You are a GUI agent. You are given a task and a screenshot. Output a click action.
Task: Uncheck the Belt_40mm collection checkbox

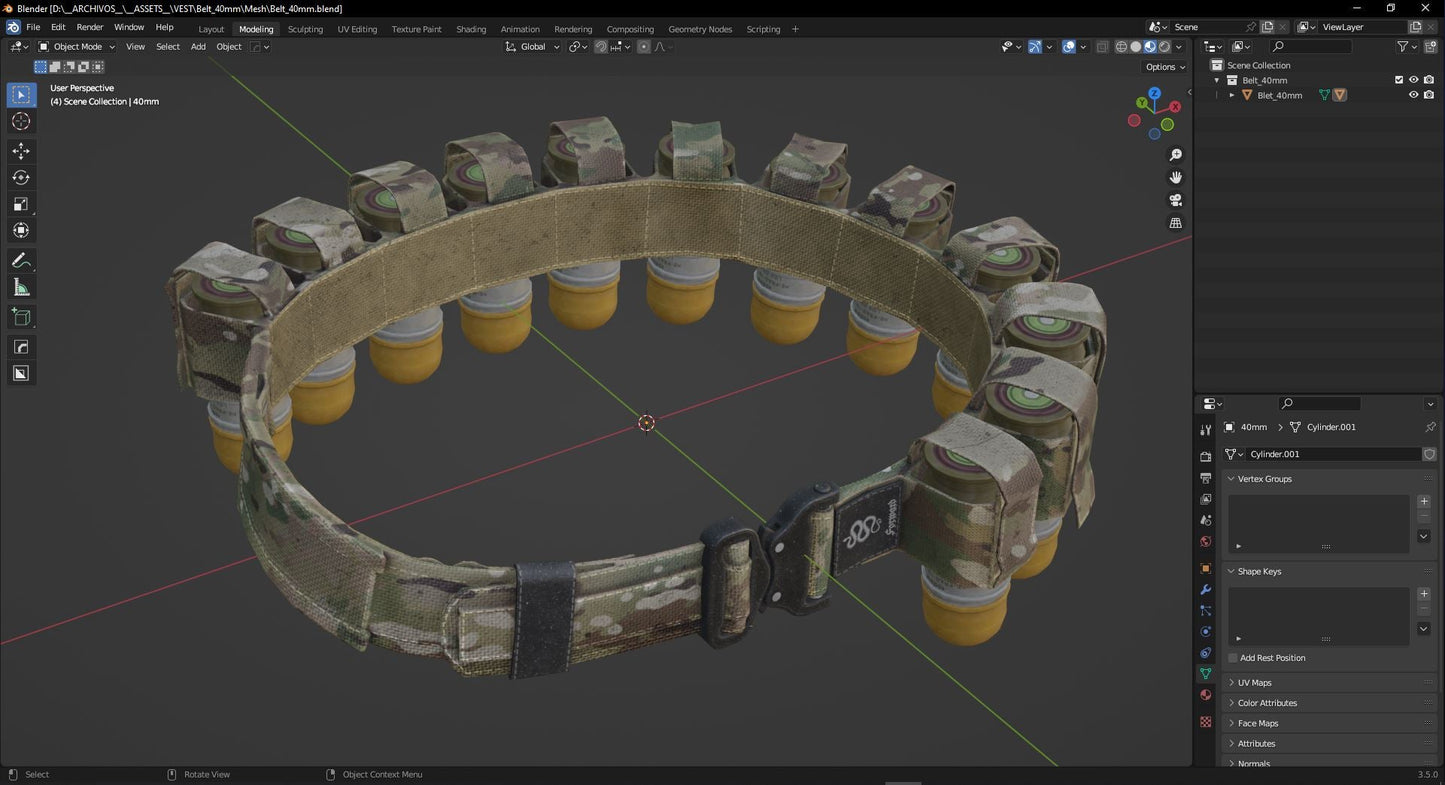point(1398,79)
